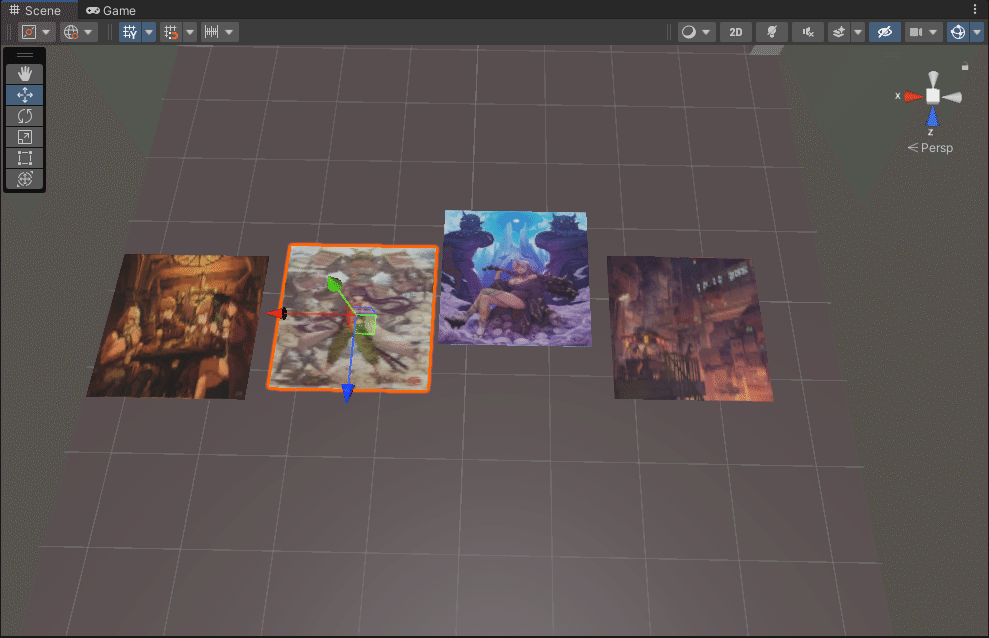Open the Scene view three-dot options menu
Viewport: 989px width, 638px height.
point(974,9)
